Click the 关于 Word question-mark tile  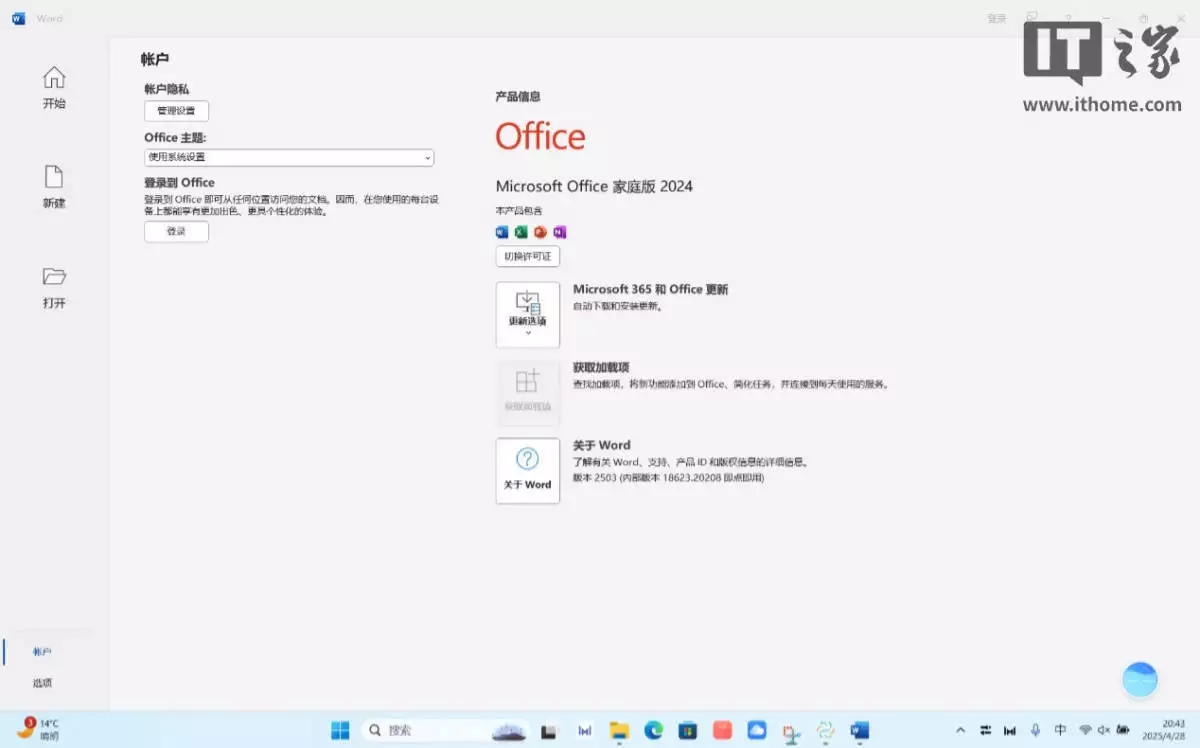(x=528, y=470)
